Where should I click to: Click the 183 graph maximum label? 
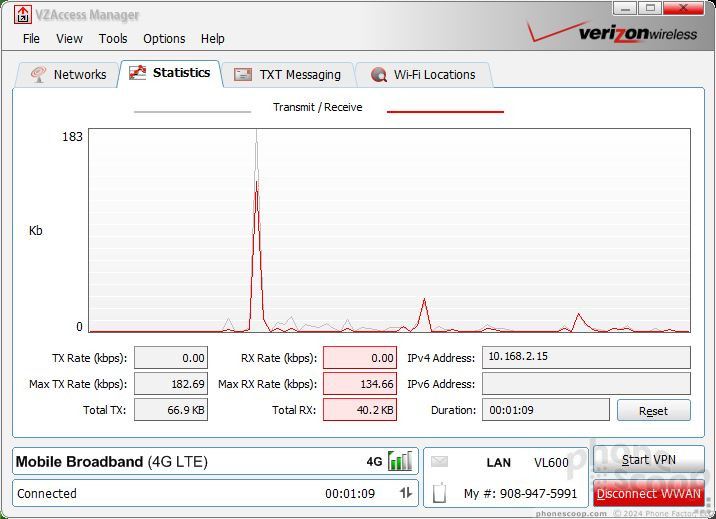point(72,136)
